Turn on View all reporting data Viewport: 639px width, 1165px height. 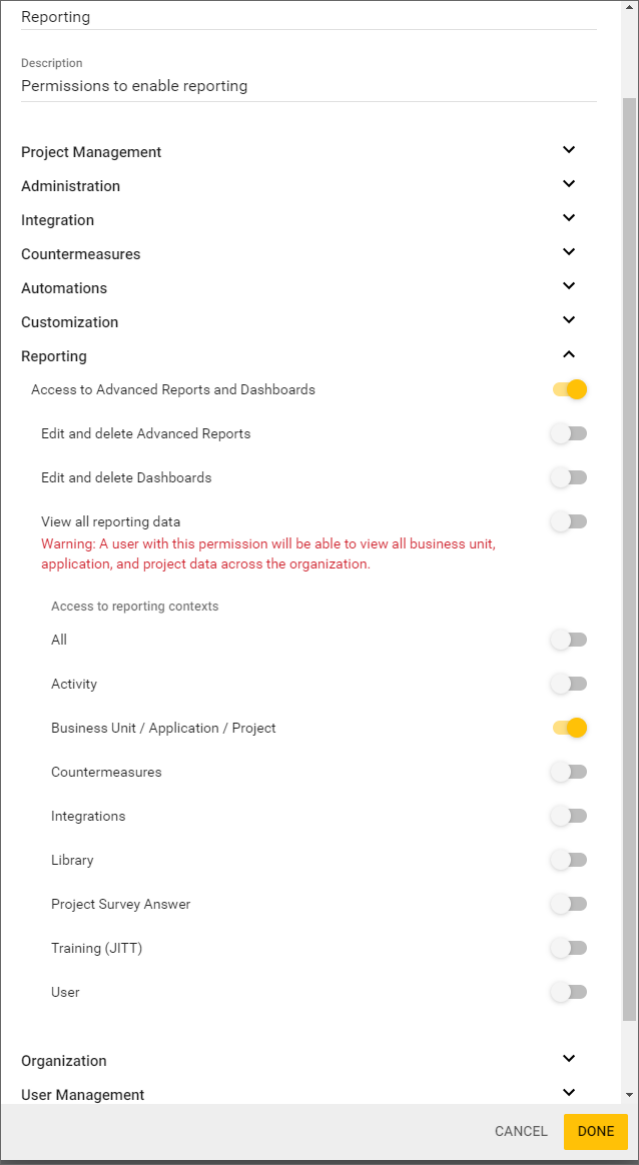pyautogui.click(x=568, y=521)
